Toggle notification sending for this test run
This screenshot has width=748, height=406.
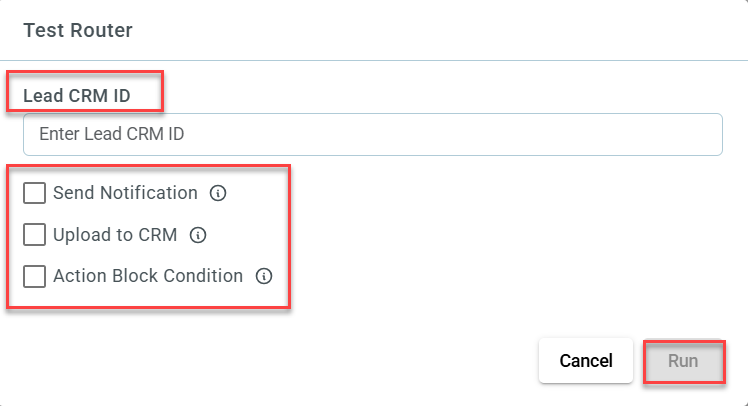click(34, 193)
